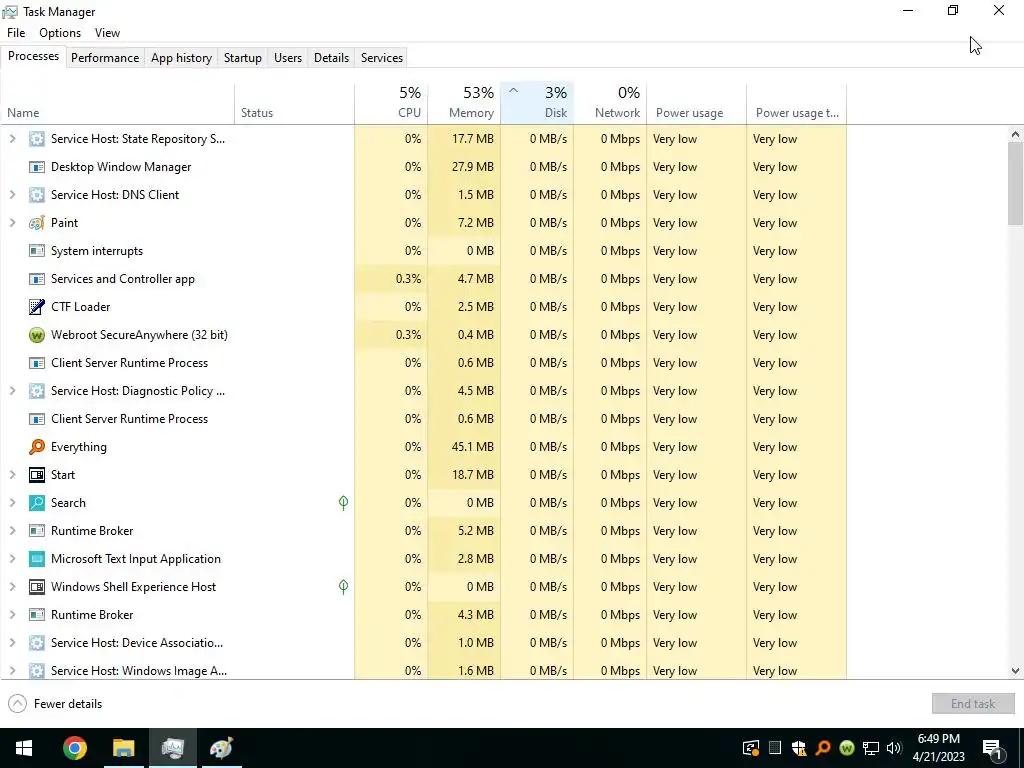Viewport: 1024px width, 768px height.
Task: Open File Explorer from the taskbar
Action: [x=123, y=748]
